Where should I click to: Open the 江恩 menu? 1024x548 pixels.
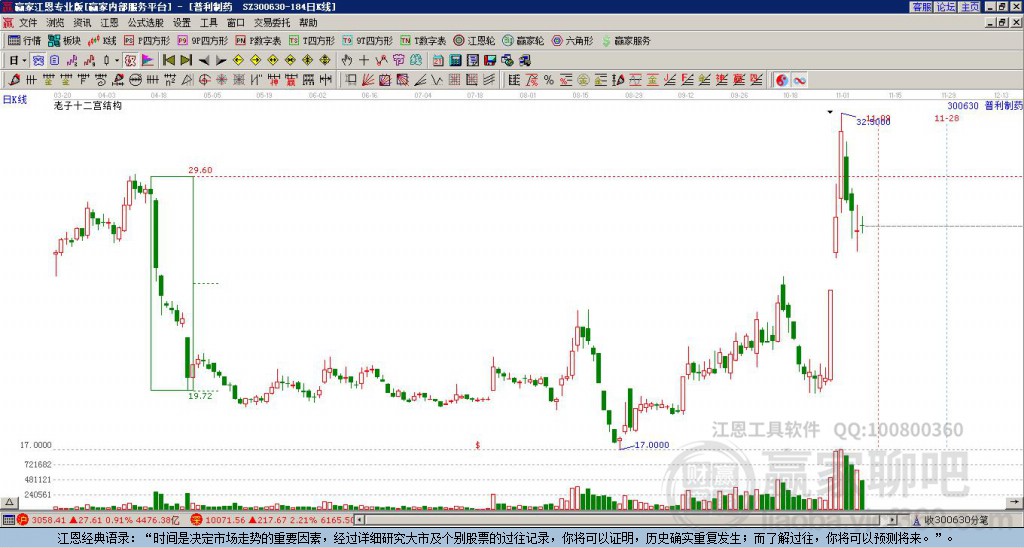[x=110, y=23]
